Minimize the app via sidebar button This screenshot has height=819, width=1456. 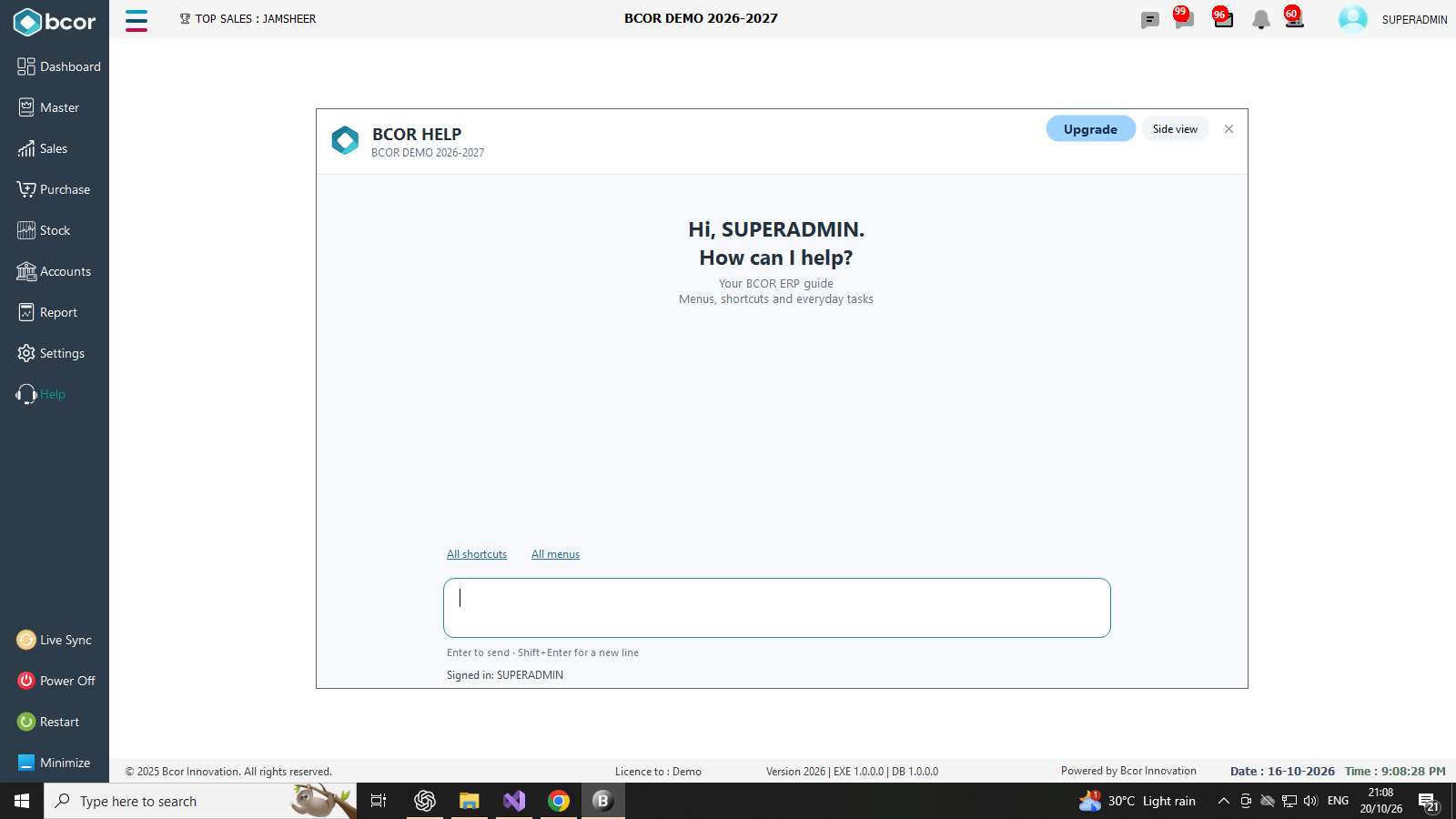coord(54,763)
